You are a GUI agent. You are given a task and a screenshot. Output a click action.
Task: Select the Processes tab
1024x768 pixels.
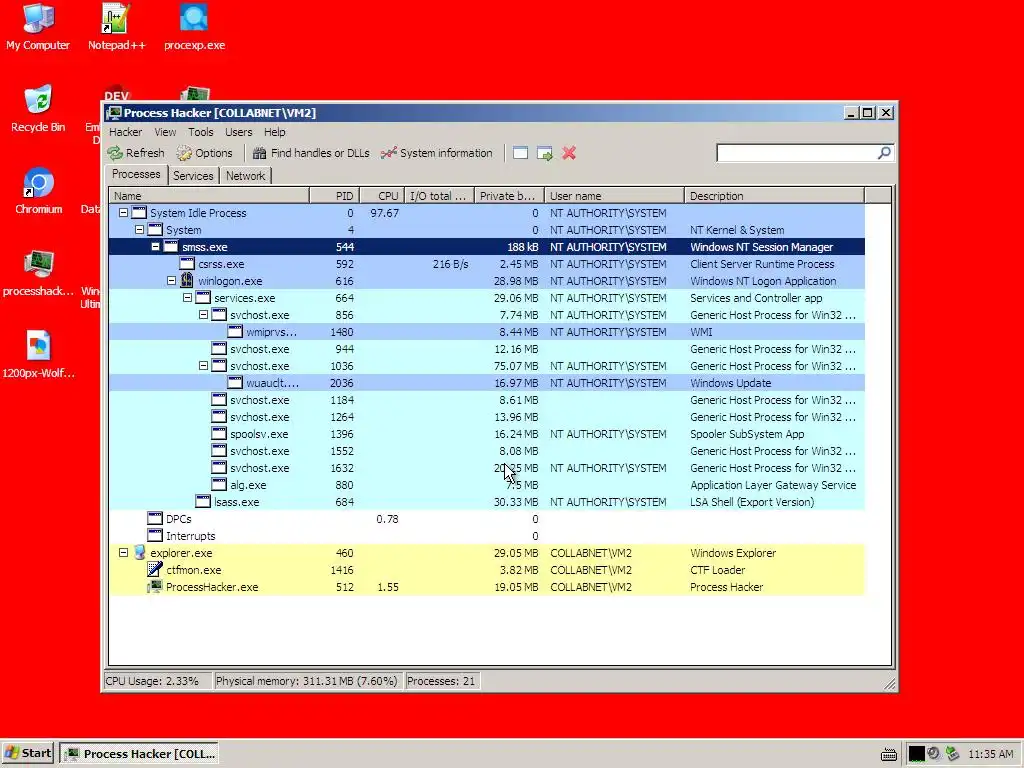point(136,174)
